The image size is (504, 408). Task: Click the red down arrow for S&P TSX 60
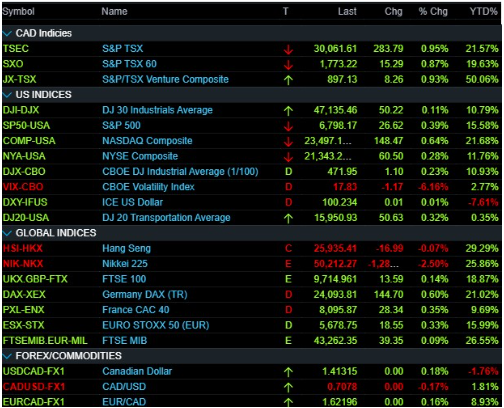pos(288,65)
